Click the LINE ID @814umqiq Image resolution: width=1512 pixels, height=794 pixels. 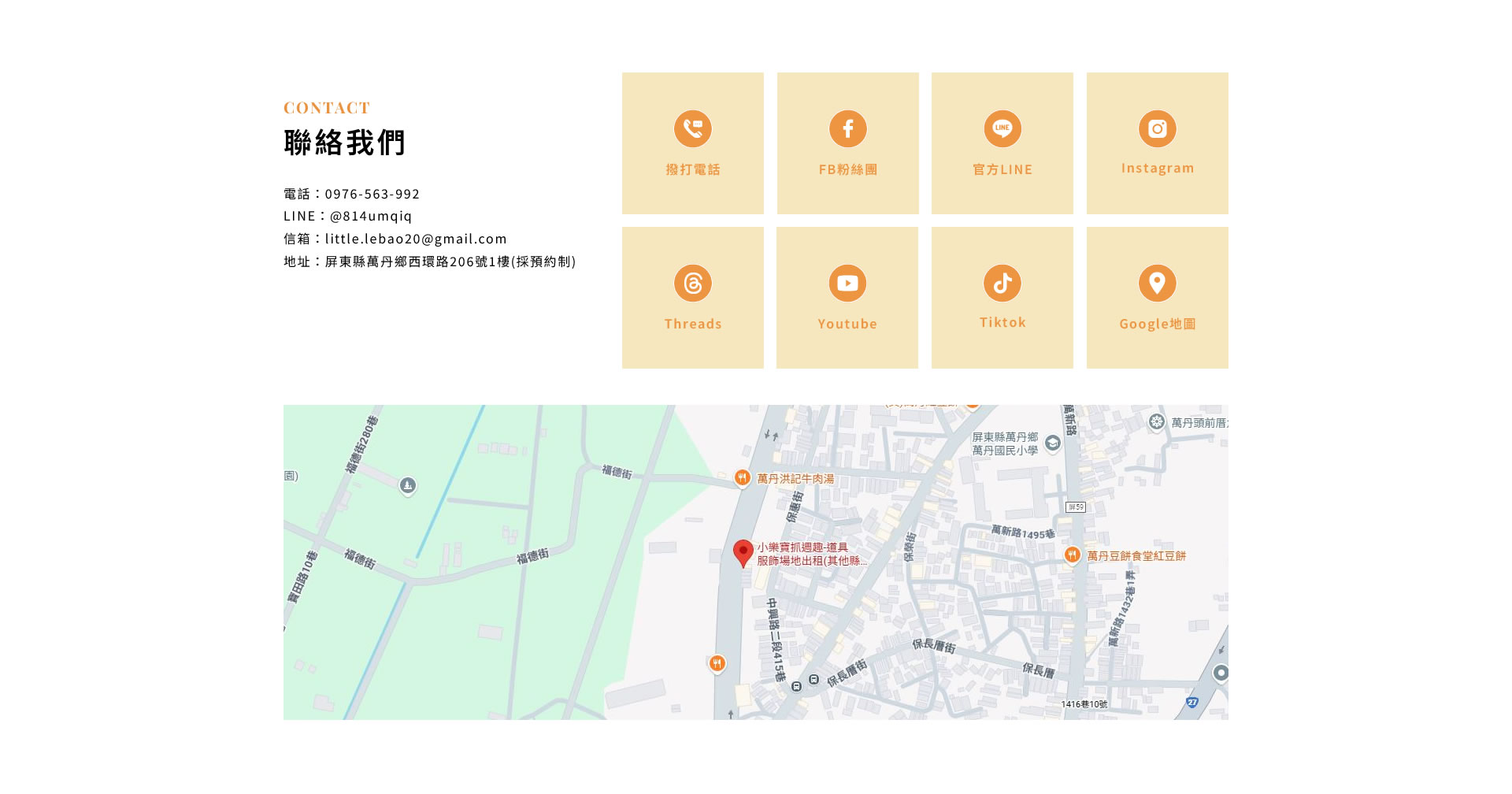tap(370, 216)
